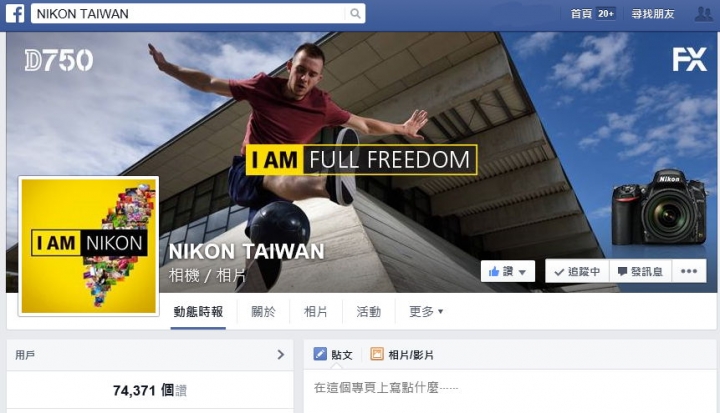Toggle the 追蹤中 following checkmark button

tap(577, 271)
